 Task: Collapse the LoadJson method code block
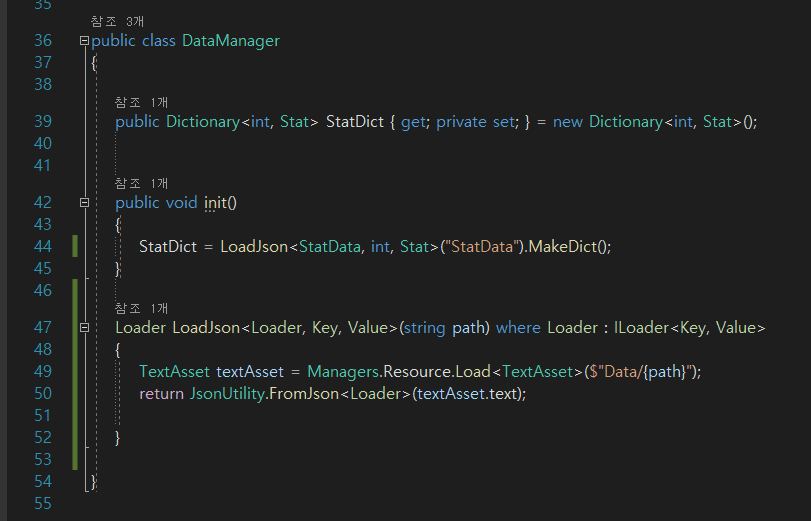click(x=84, y=328)
